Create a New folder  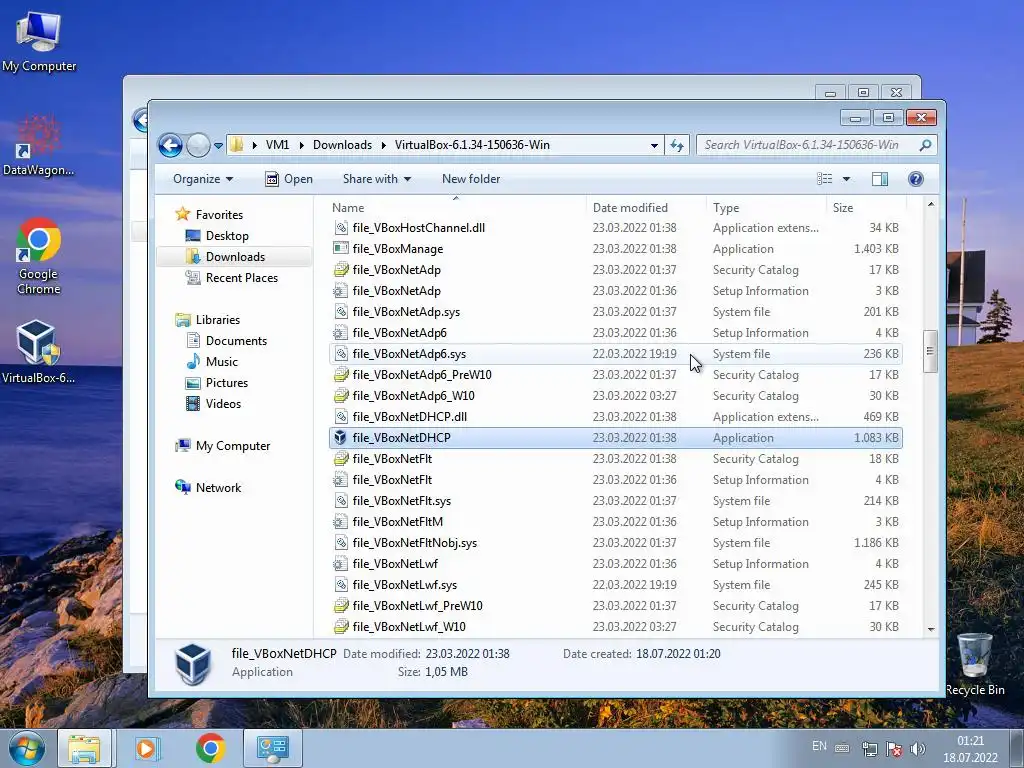click(471, 179)
